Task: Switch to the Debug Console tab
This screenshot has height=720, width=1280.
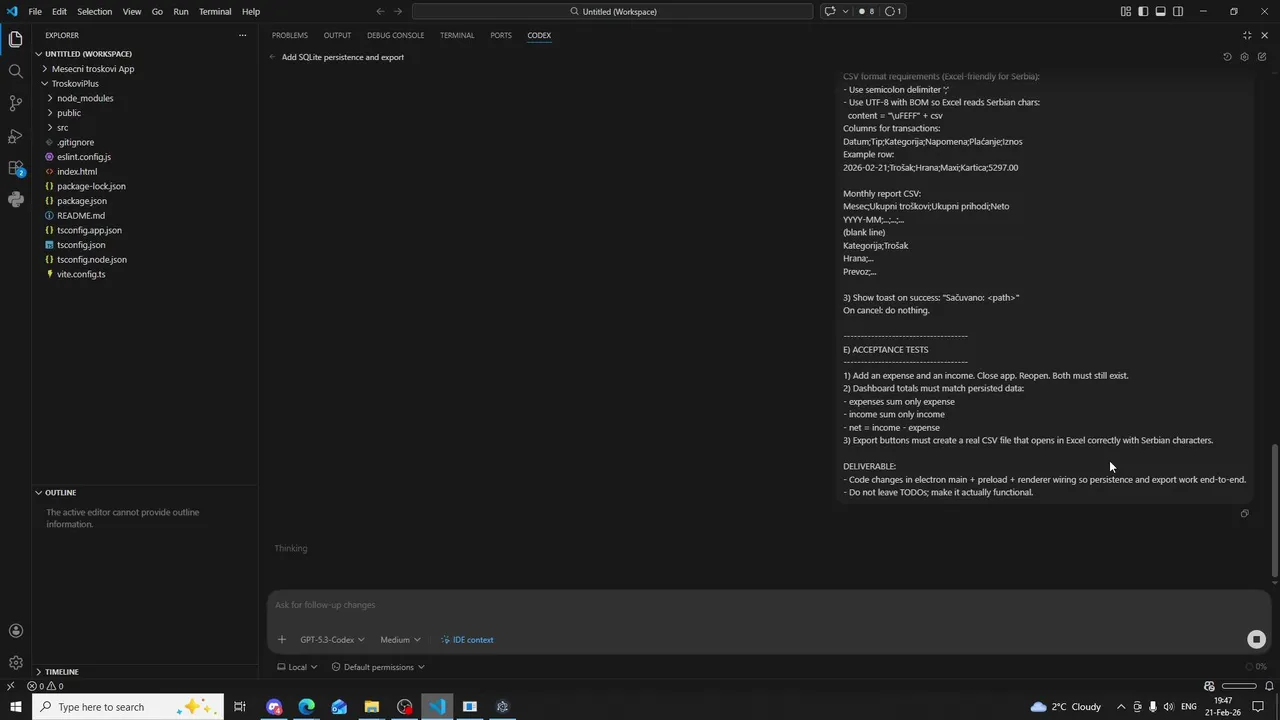Action: (x=395, y=35)
